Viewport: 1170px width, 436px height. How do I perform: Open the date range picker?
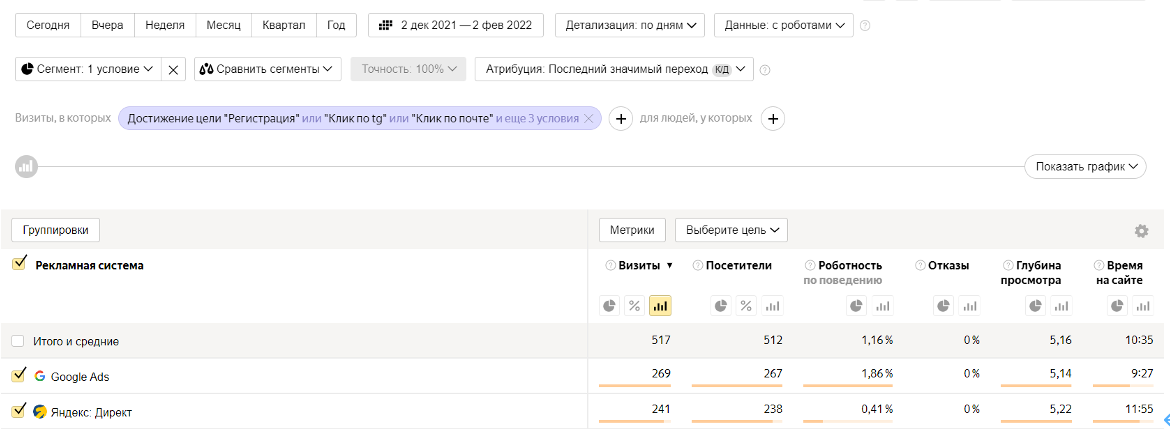[455, 25]
